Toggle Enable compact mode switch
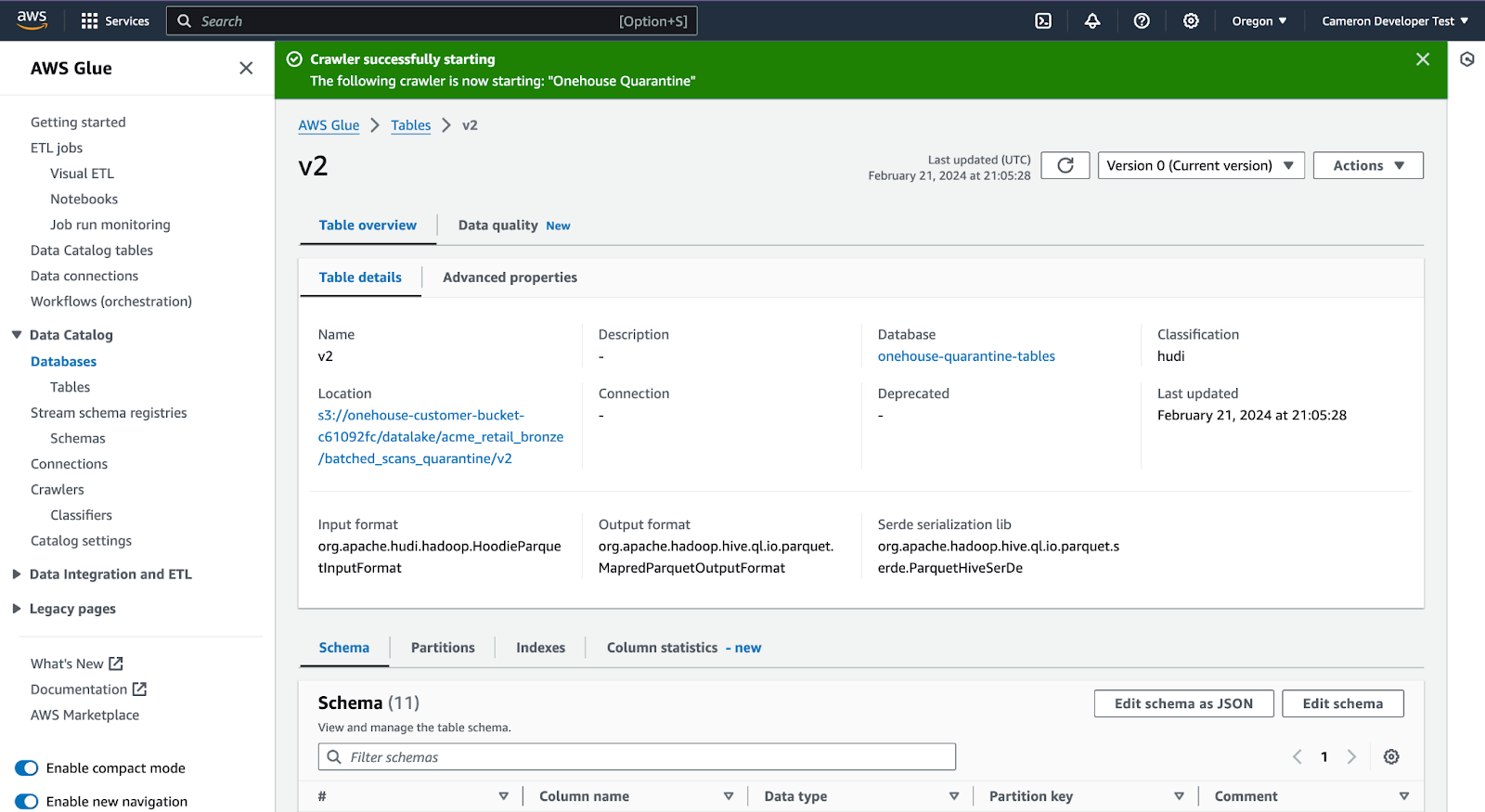The height and width of the screenshot is (812, 1485). [27, 767]
